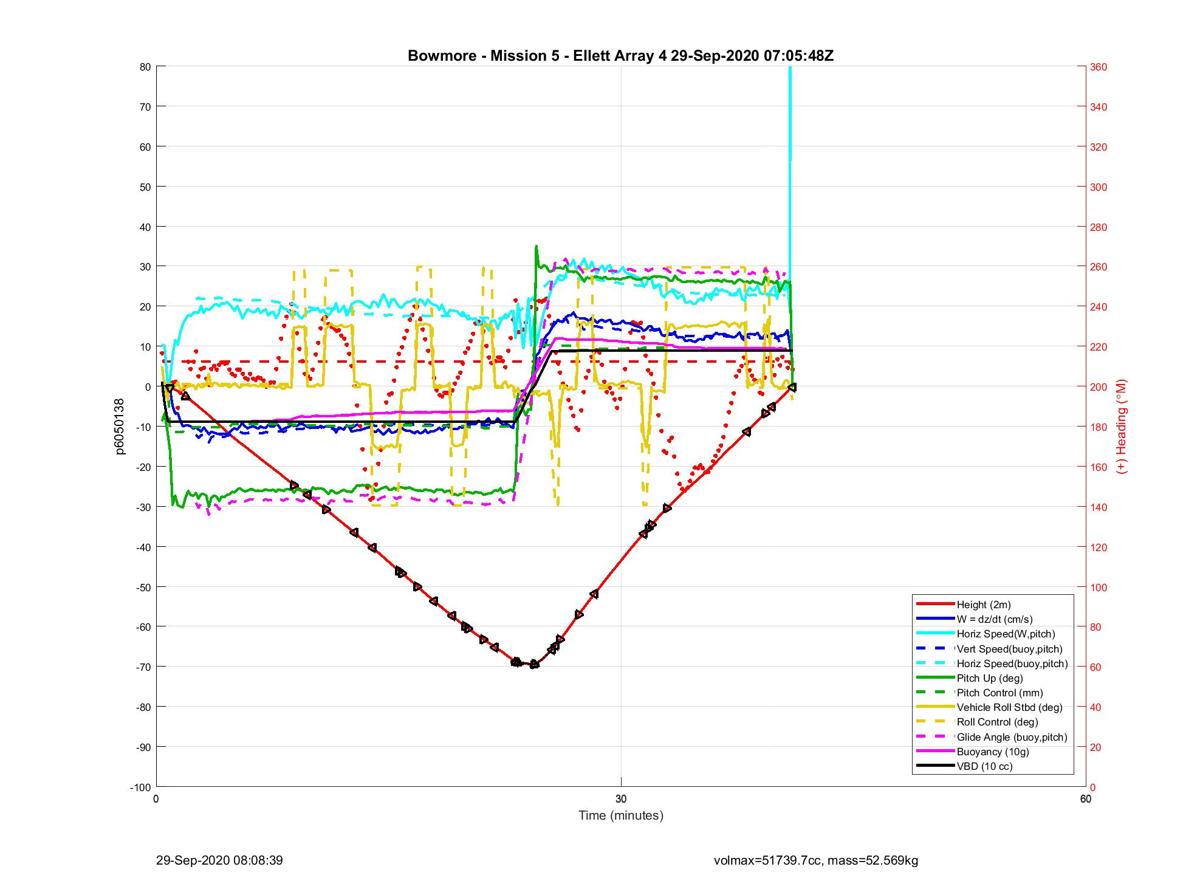This screenshot has height=885, width=1200.
Task: Select right heading axis tick '300'
Action: (1098, 187)
